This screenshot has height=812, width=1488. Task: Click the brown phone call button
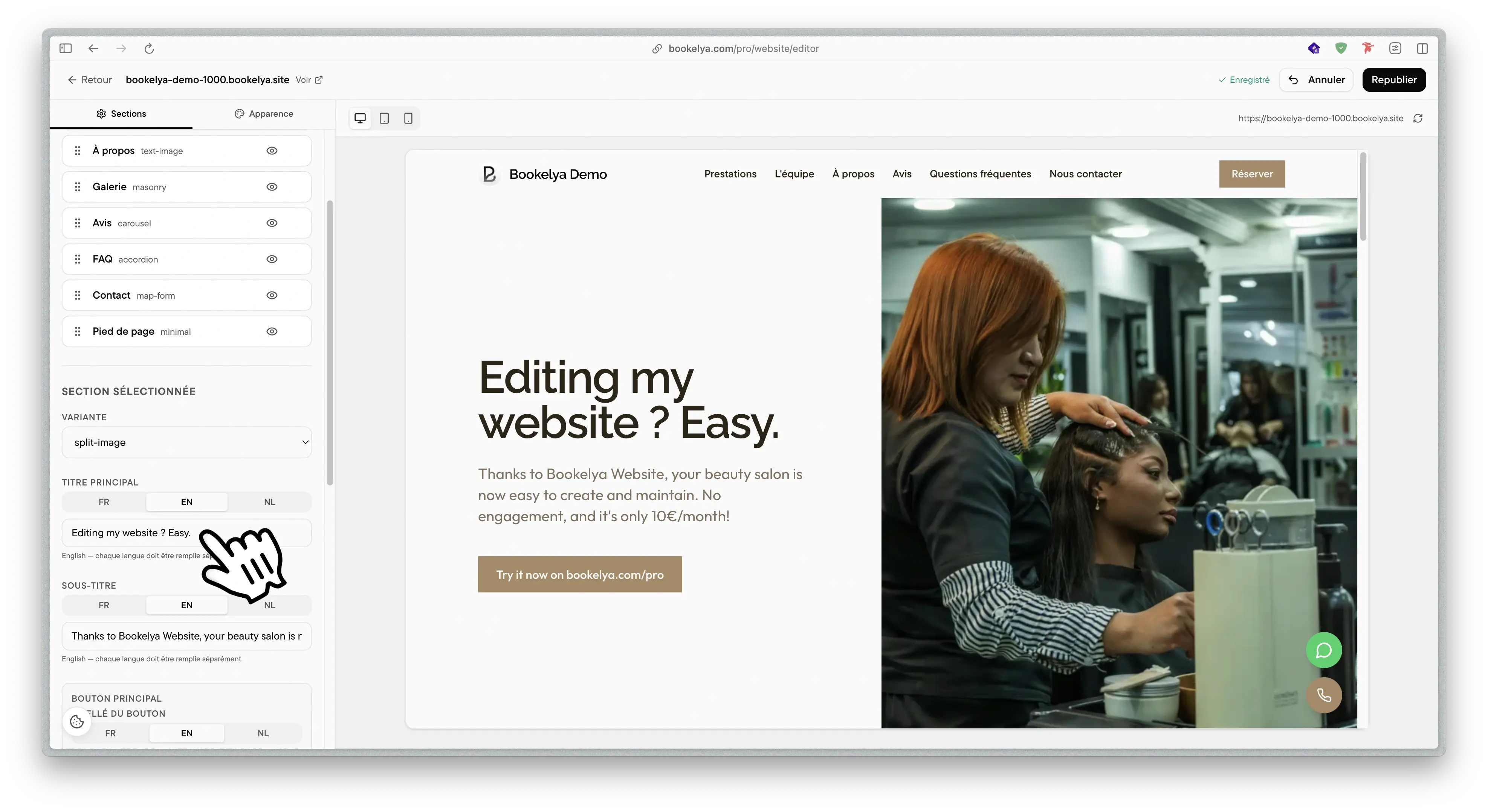pyautogui.click(x=1323, y=695)
